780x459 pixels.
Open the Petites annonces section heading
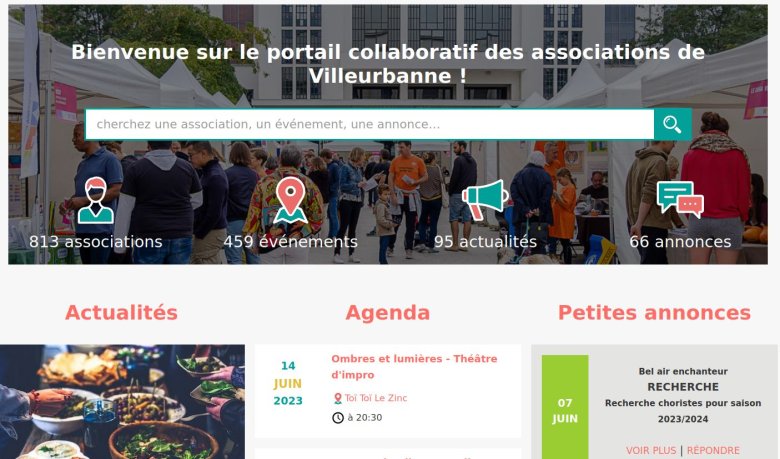(654, 313)
